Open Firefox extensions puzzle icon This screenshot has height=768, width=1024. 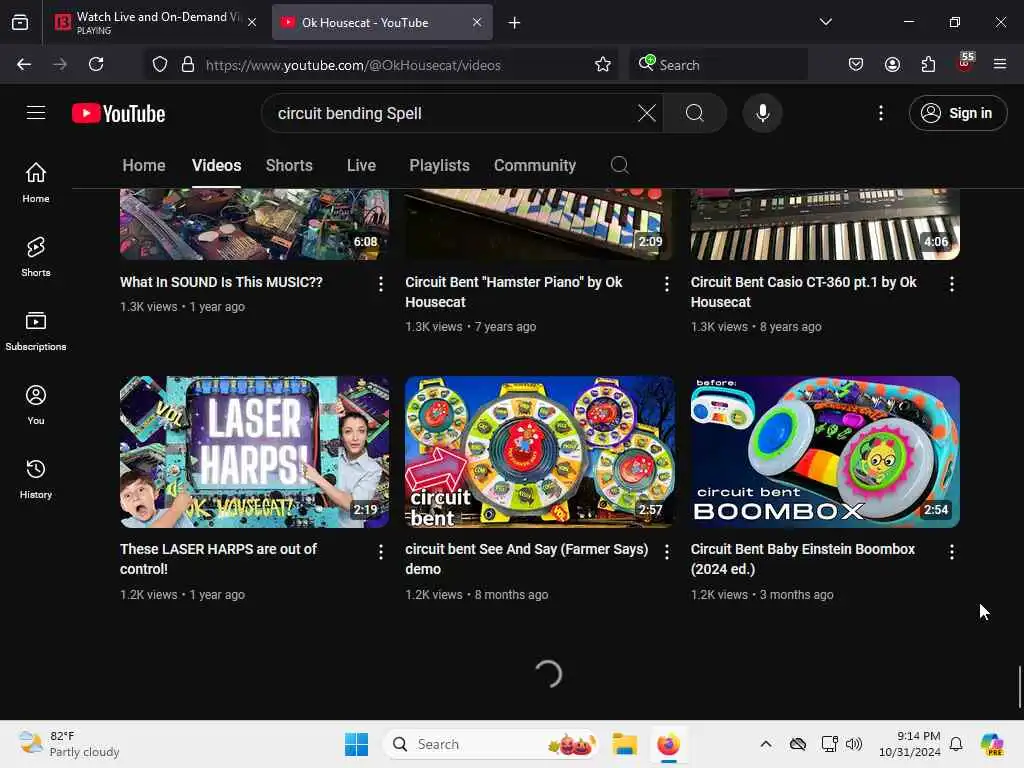point(928,64)
